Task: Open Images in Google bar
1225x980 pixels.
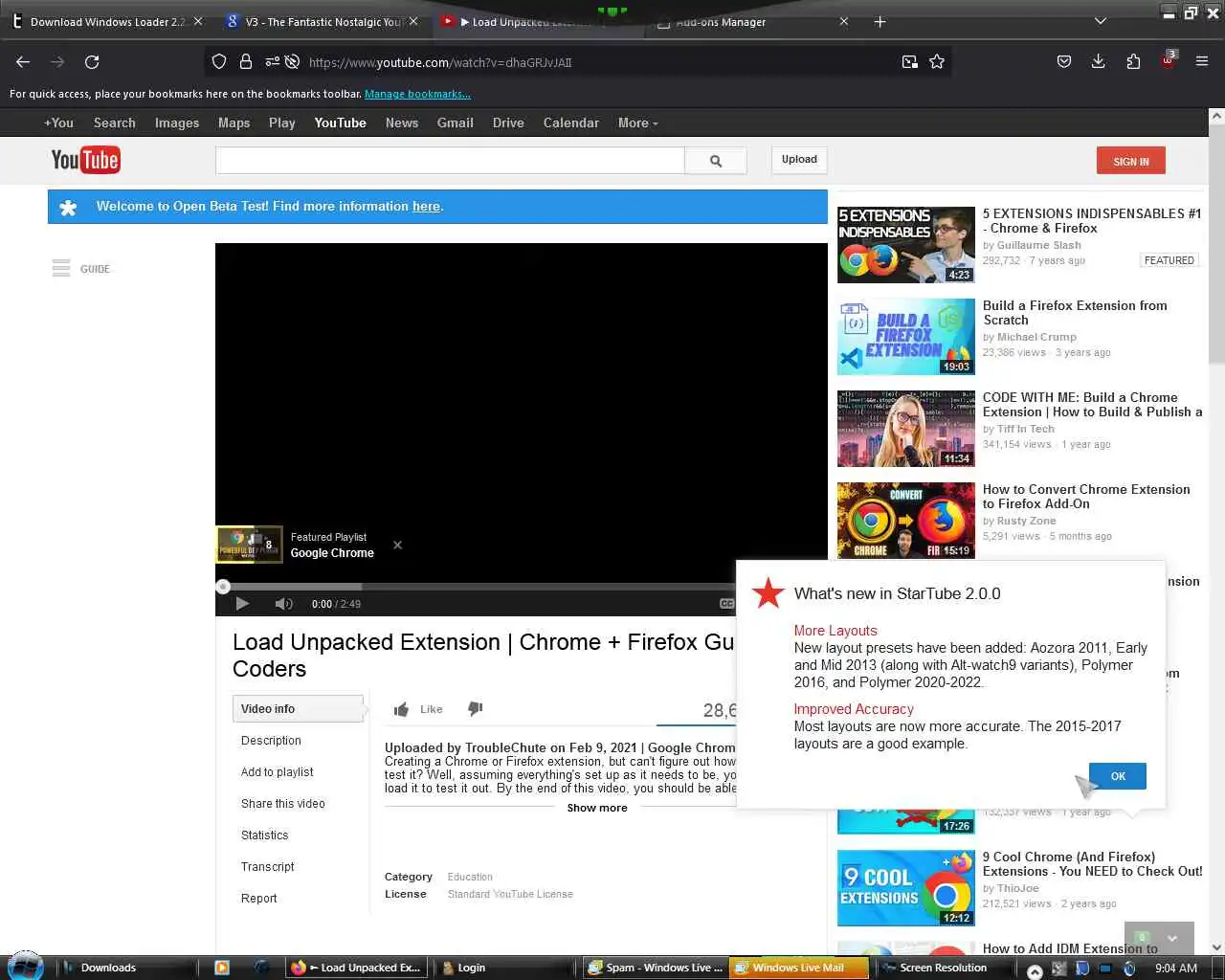Action: [x=177, y=122]
